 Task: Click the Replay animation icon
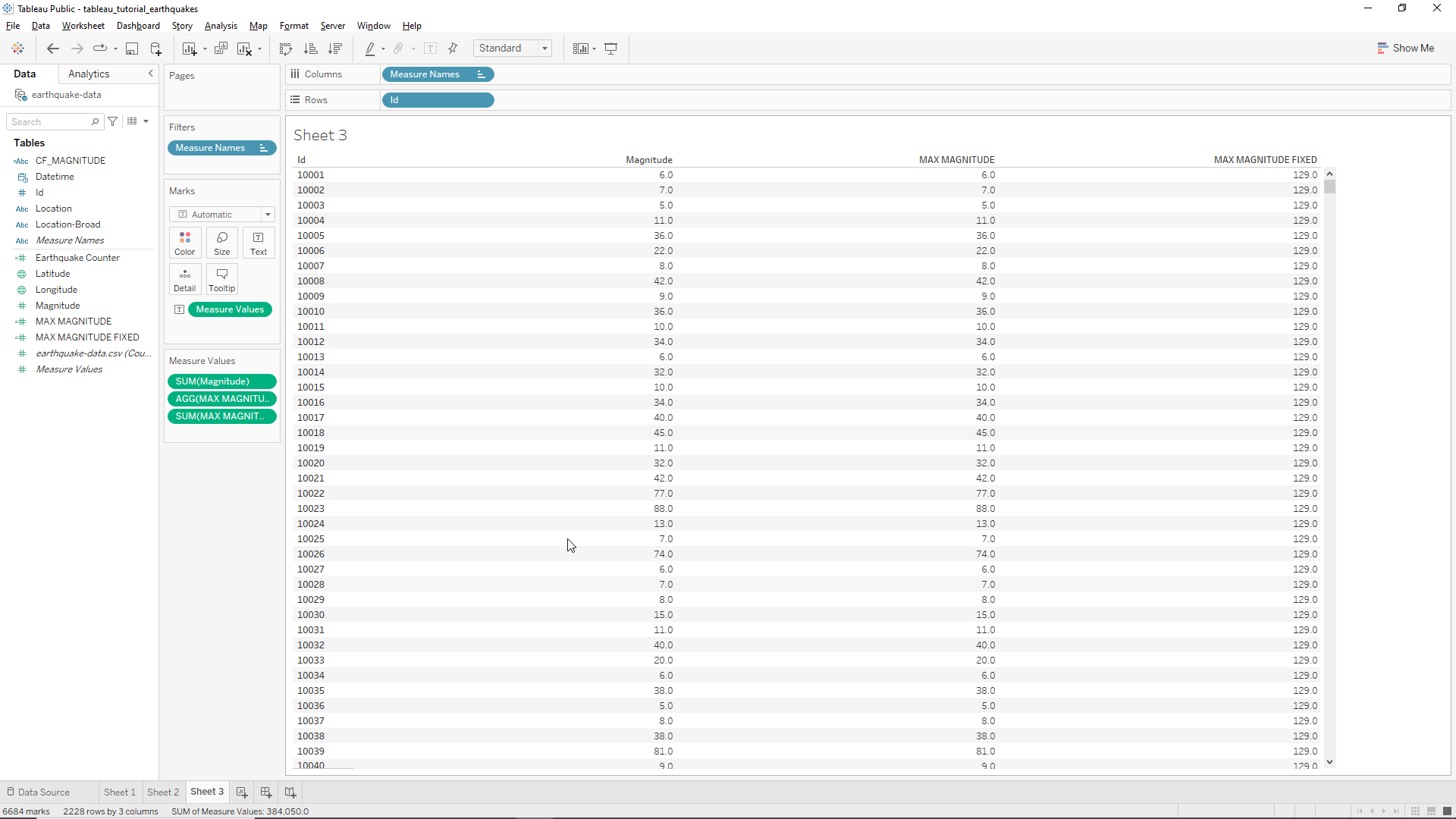[100, 49]
